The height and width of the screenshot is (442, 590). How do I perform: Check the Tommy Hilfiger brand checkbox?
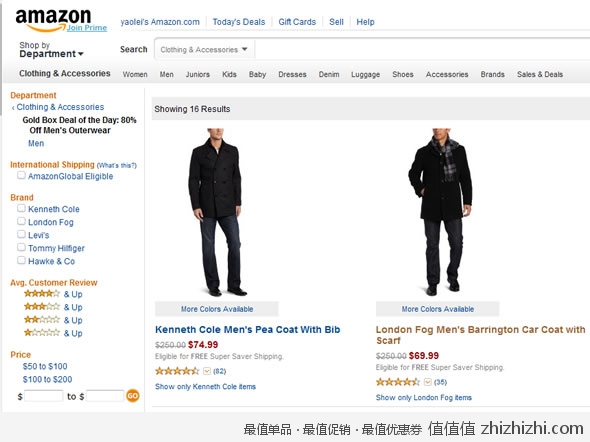coord(21,248)
